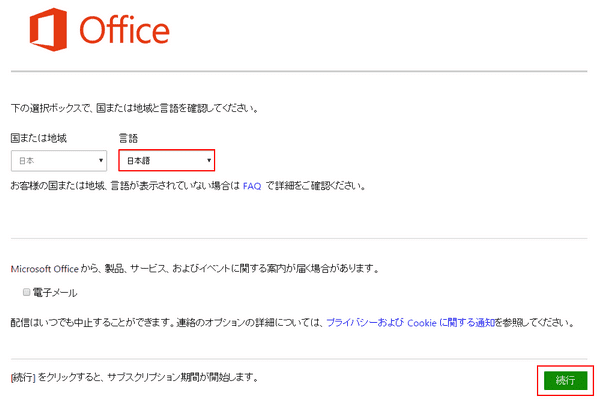Open the FAQ link

pos(252,186)
